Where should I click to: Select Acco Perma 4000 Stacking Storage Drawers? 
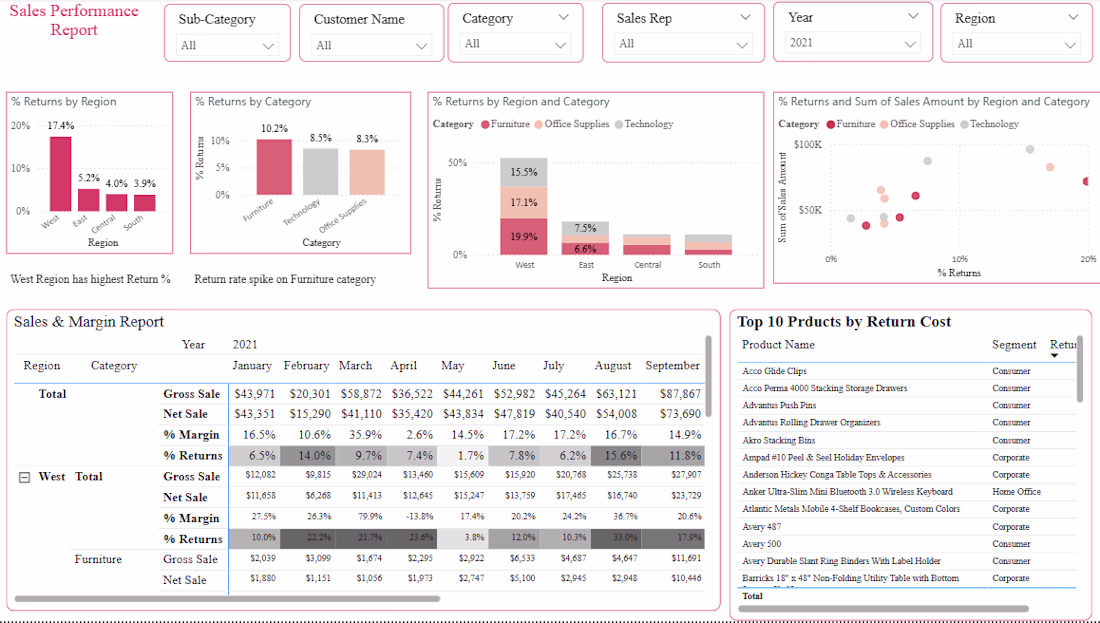tap(907, 389)
